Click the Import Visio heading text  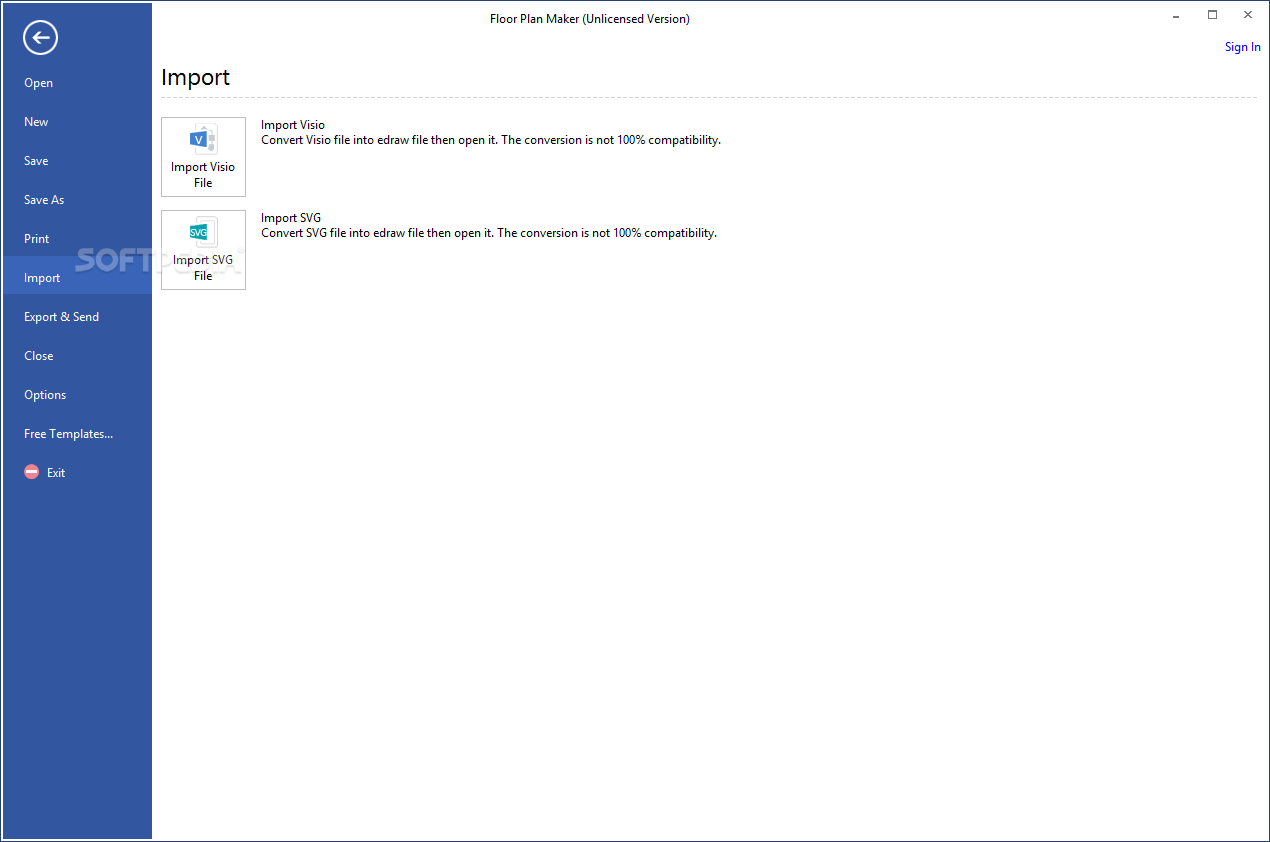(293, 125)
